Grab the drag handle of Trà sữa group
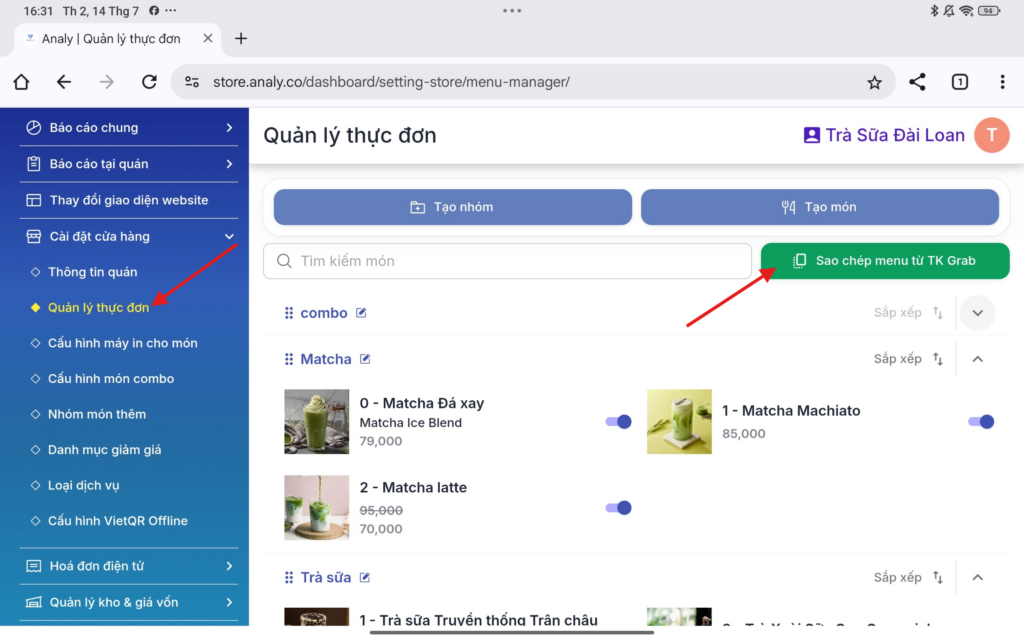This screenshot has width=1024, height=640. 289,577
